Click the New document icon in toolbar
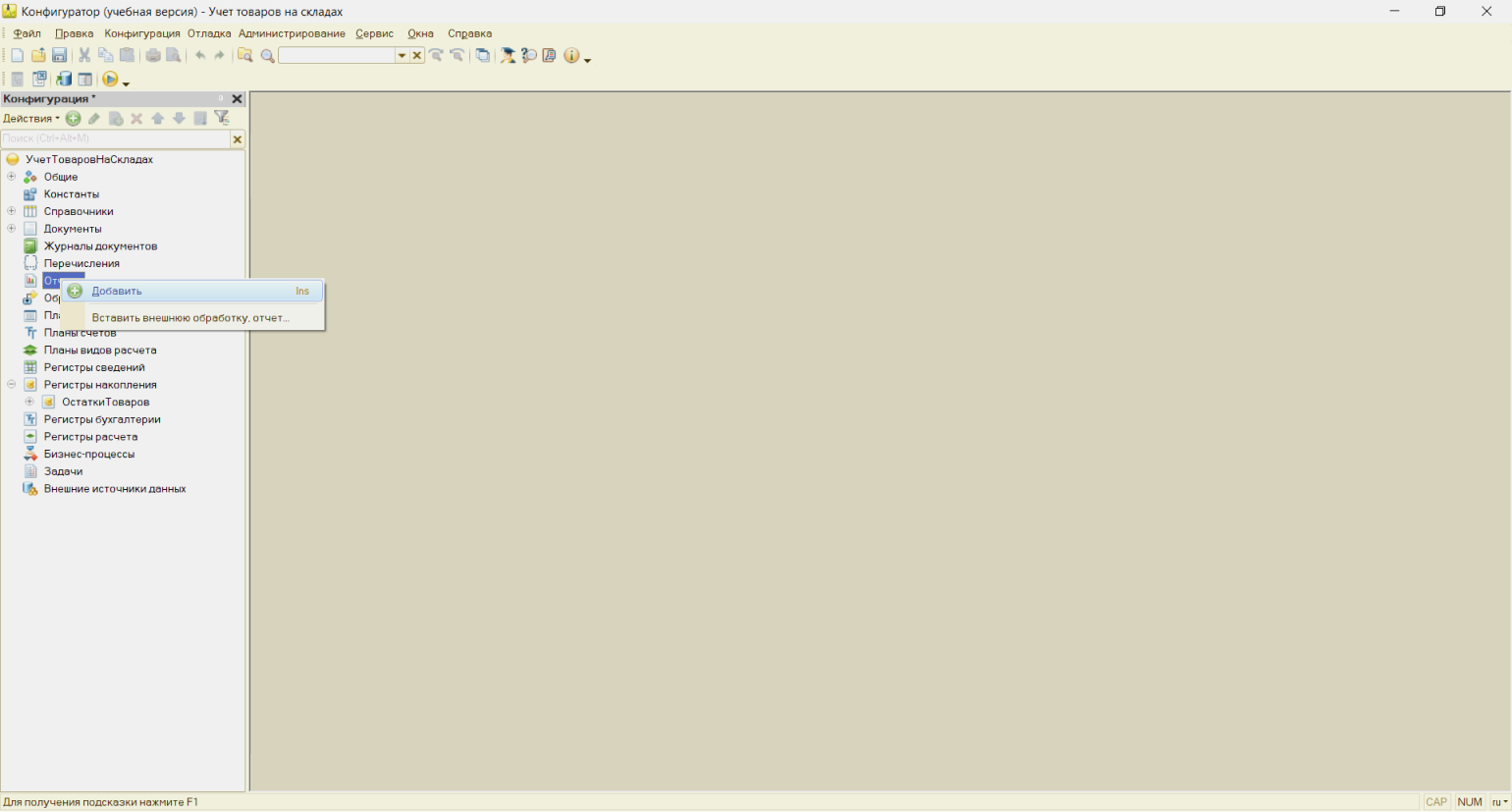Image resolution: width=1512 pixels, height=812 pixels. [x=17, y=56]
